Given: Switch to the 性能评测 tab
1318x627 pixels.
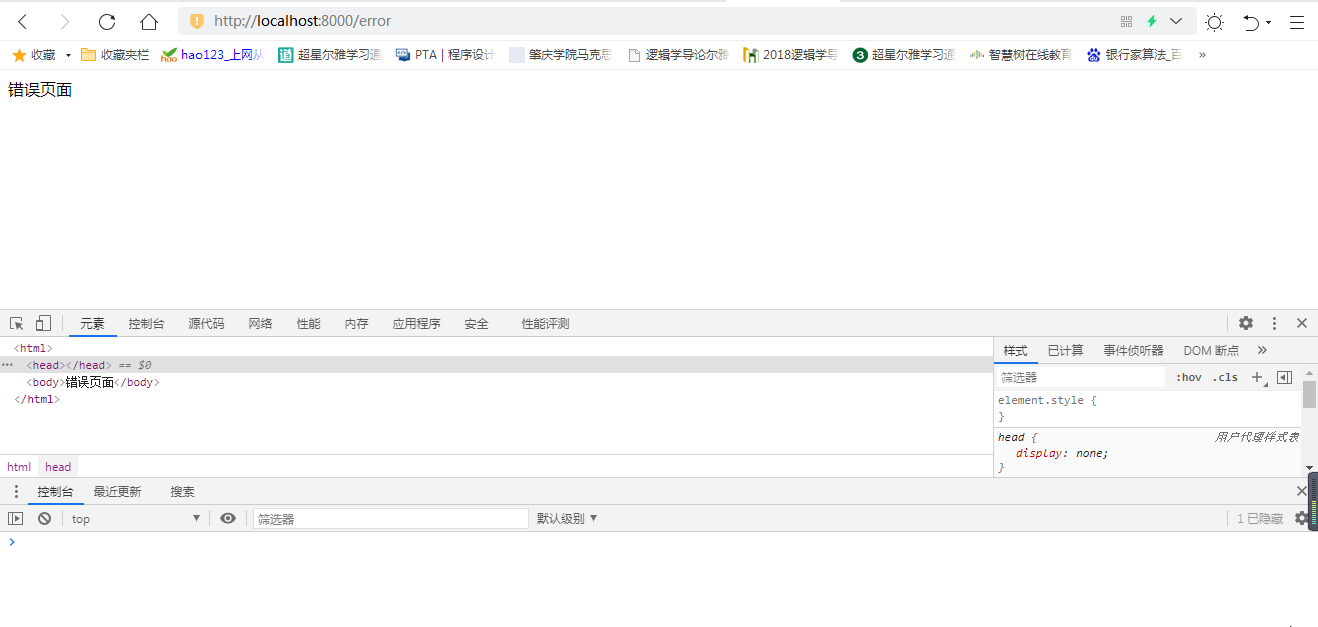Looking at the screenshot, I should tap(545, 324).
